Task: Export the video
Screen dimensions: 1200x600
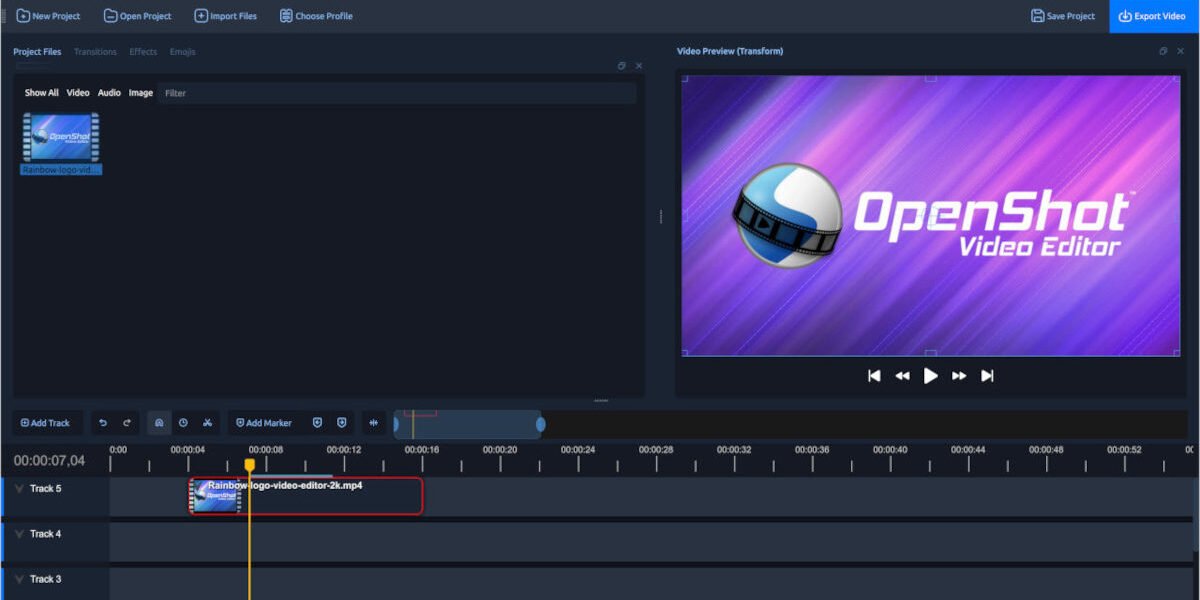Action: point(1154,16)
